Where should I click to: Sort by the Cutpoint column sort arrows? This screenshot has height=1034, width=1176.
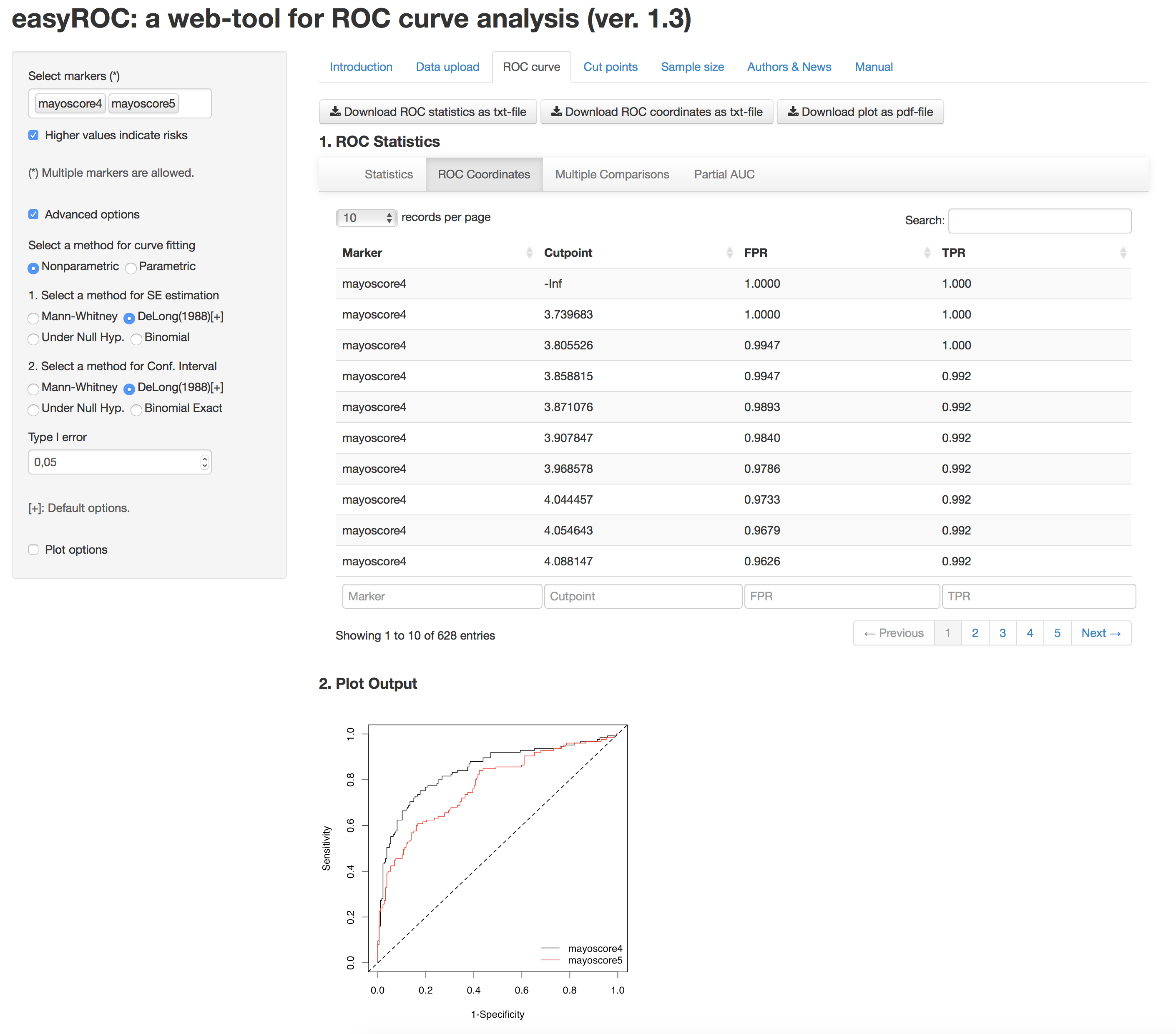click(729, 253)
